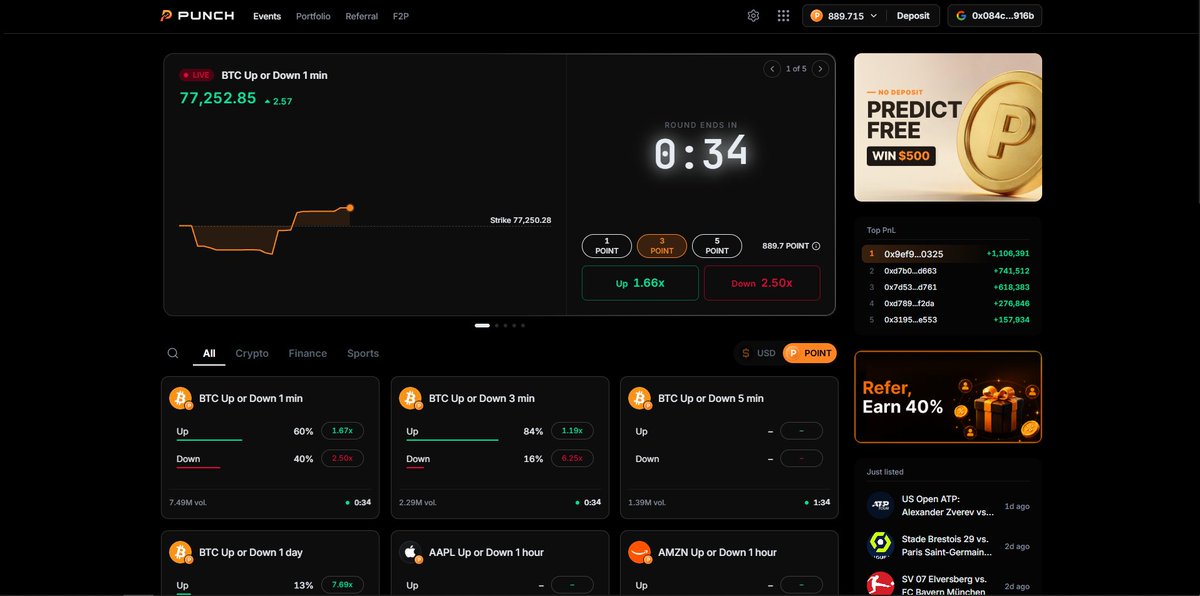This screenshot has width=1200, height=596.
Task: Click Bundesliga logo for SV 07 Elversberg
Action: click(880, 584)
